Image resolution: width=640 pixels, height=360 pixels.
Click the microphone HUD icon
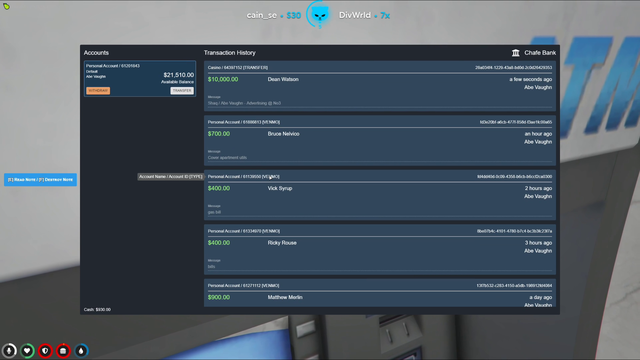9,351
